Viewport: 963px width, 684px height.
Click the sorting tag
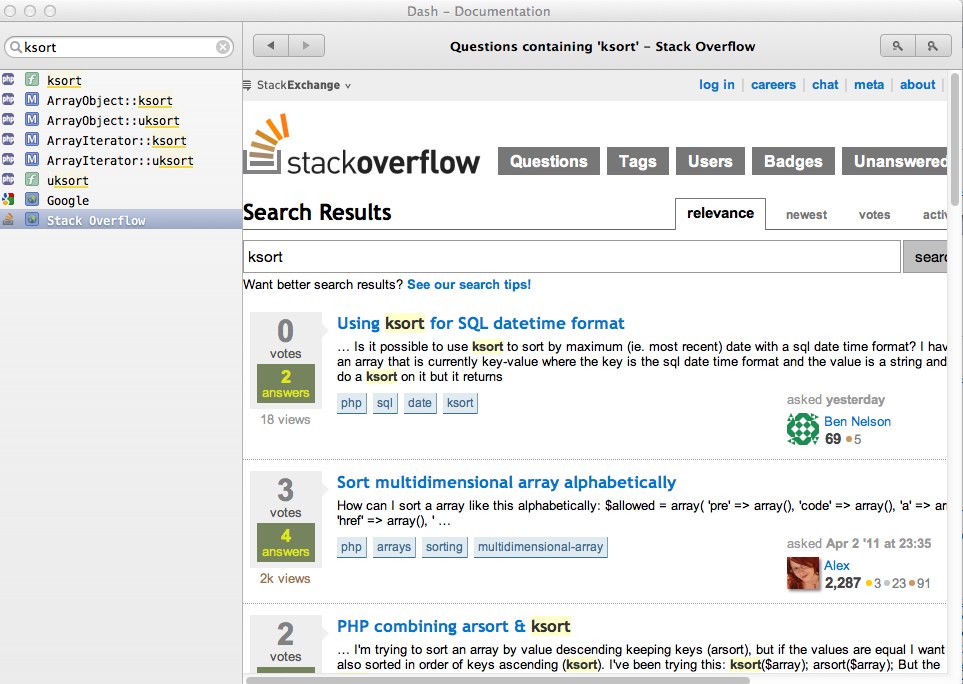pyautogui.click(x=444, y=546)
